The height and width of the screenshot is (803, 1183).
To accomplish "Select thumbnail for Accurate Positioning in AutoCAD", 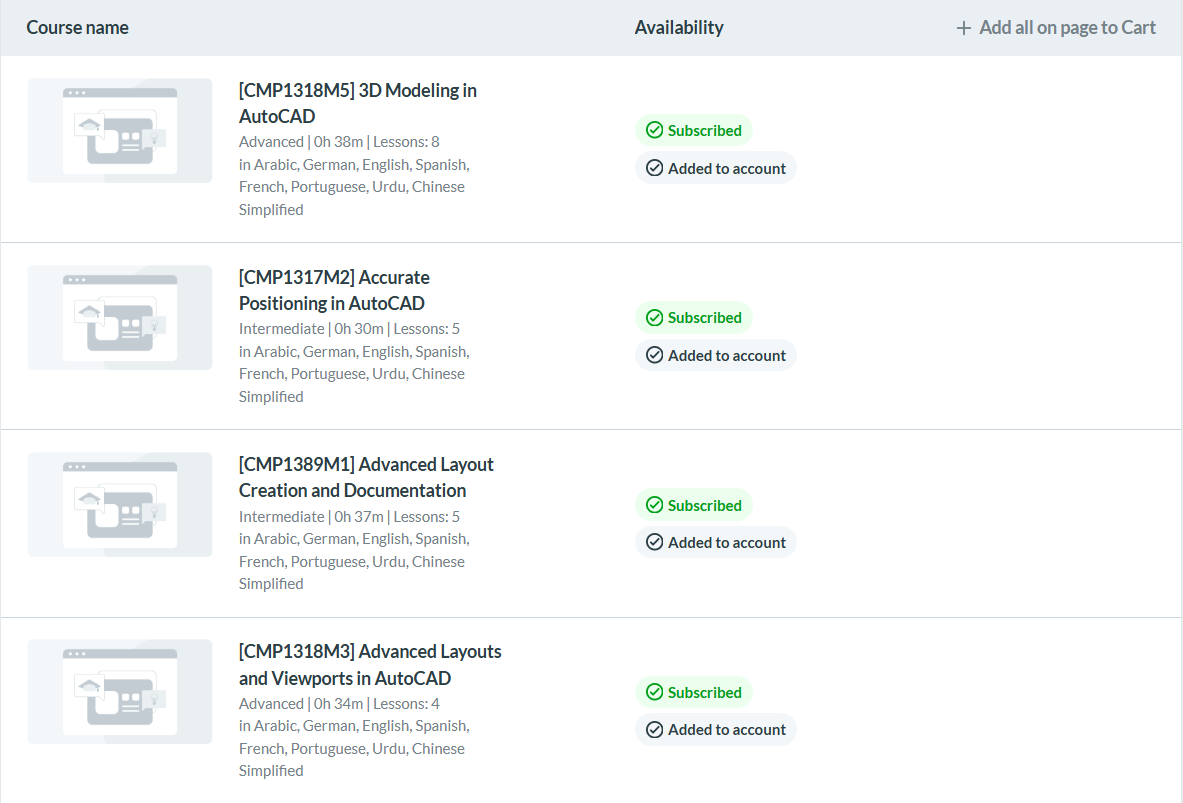I will pyautogui.click(x=120, y=318).
